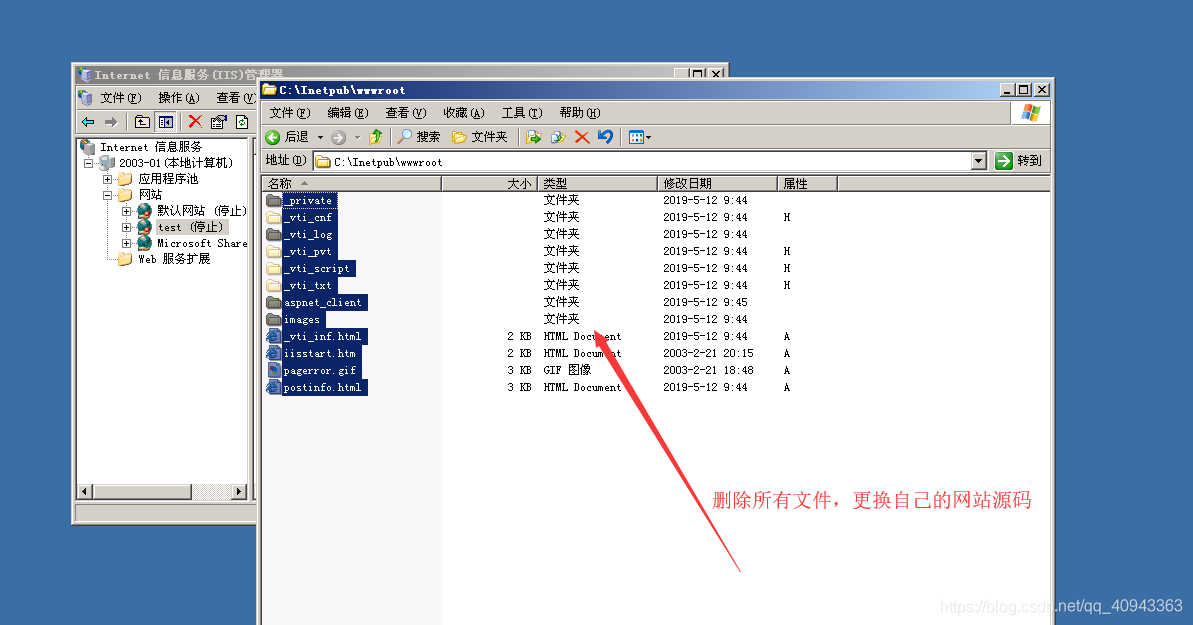Image resolution: width=1193 pixels, height=625 pixels.
Task: Toggle the console tree pane icon in IIS Manager
Action: 166,122
